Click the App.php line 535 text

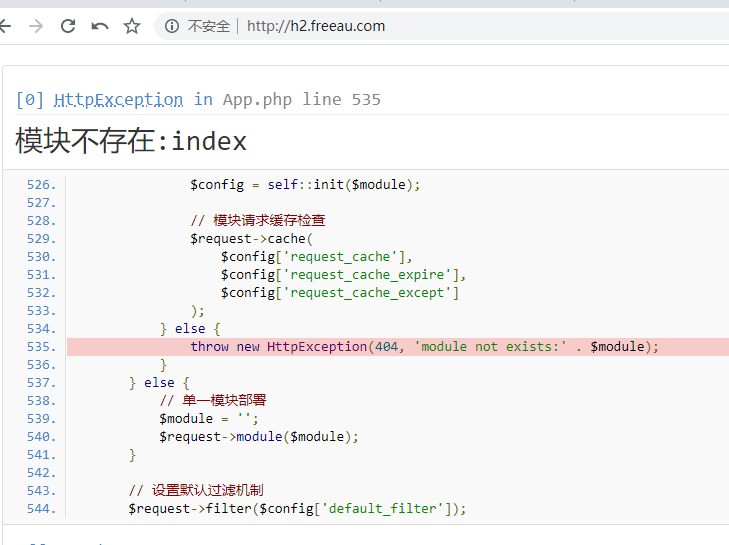point(301,99)
